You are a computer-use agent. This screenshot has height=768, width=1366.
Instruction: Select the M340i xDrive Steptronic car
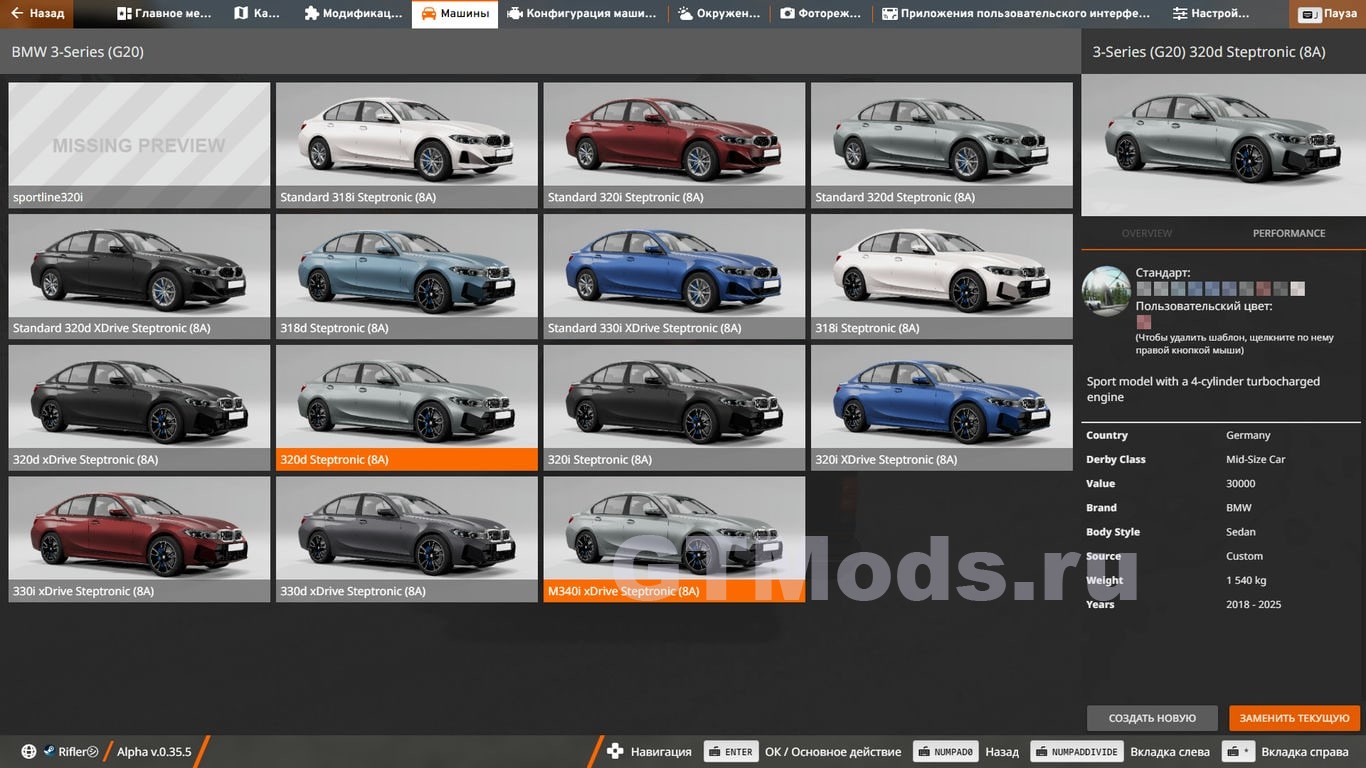[x=674, y=539]
